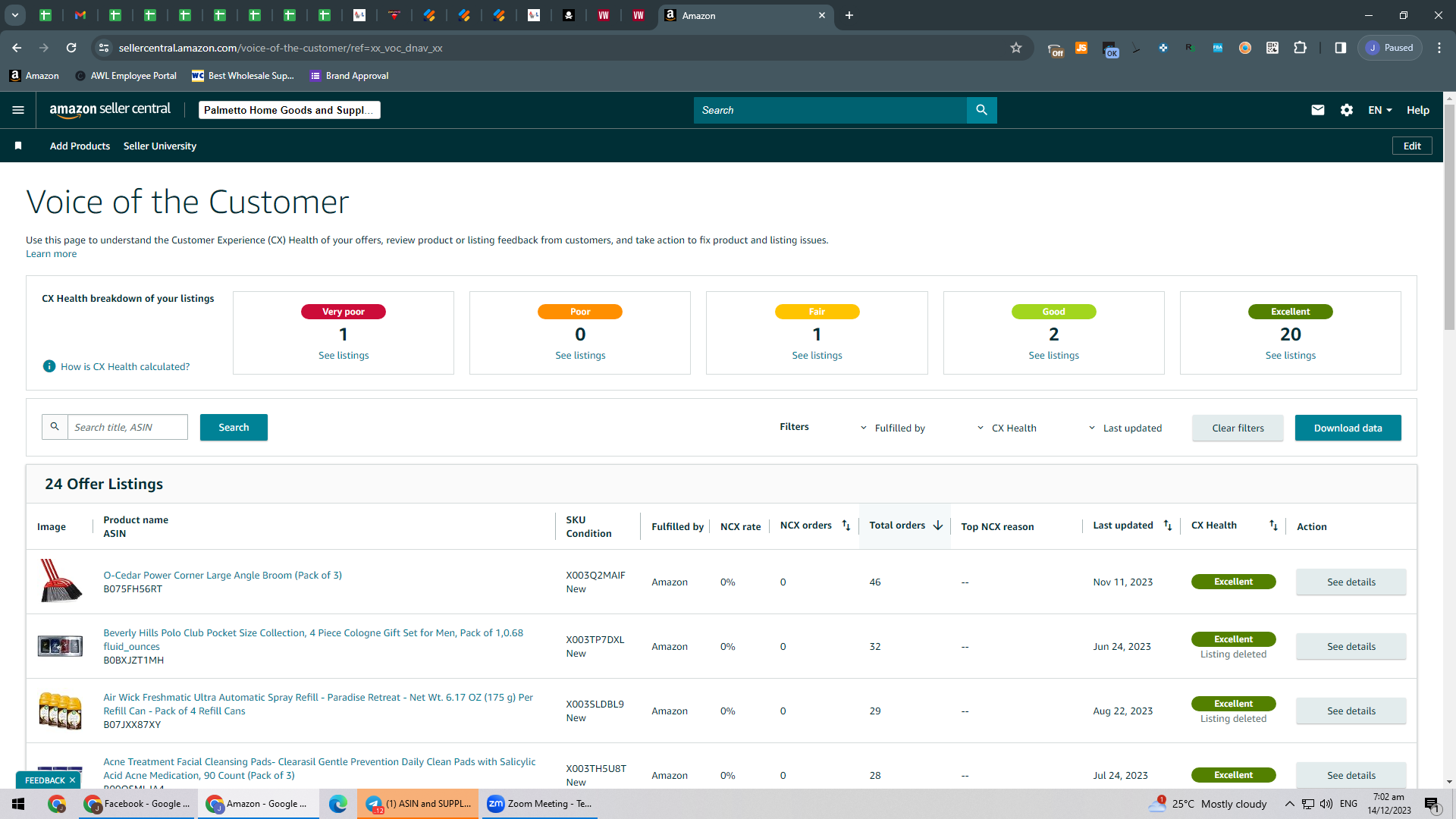See details for O-Cedar Power Corner Broom
The image size is (1456, 819).
click(1351, 582)
